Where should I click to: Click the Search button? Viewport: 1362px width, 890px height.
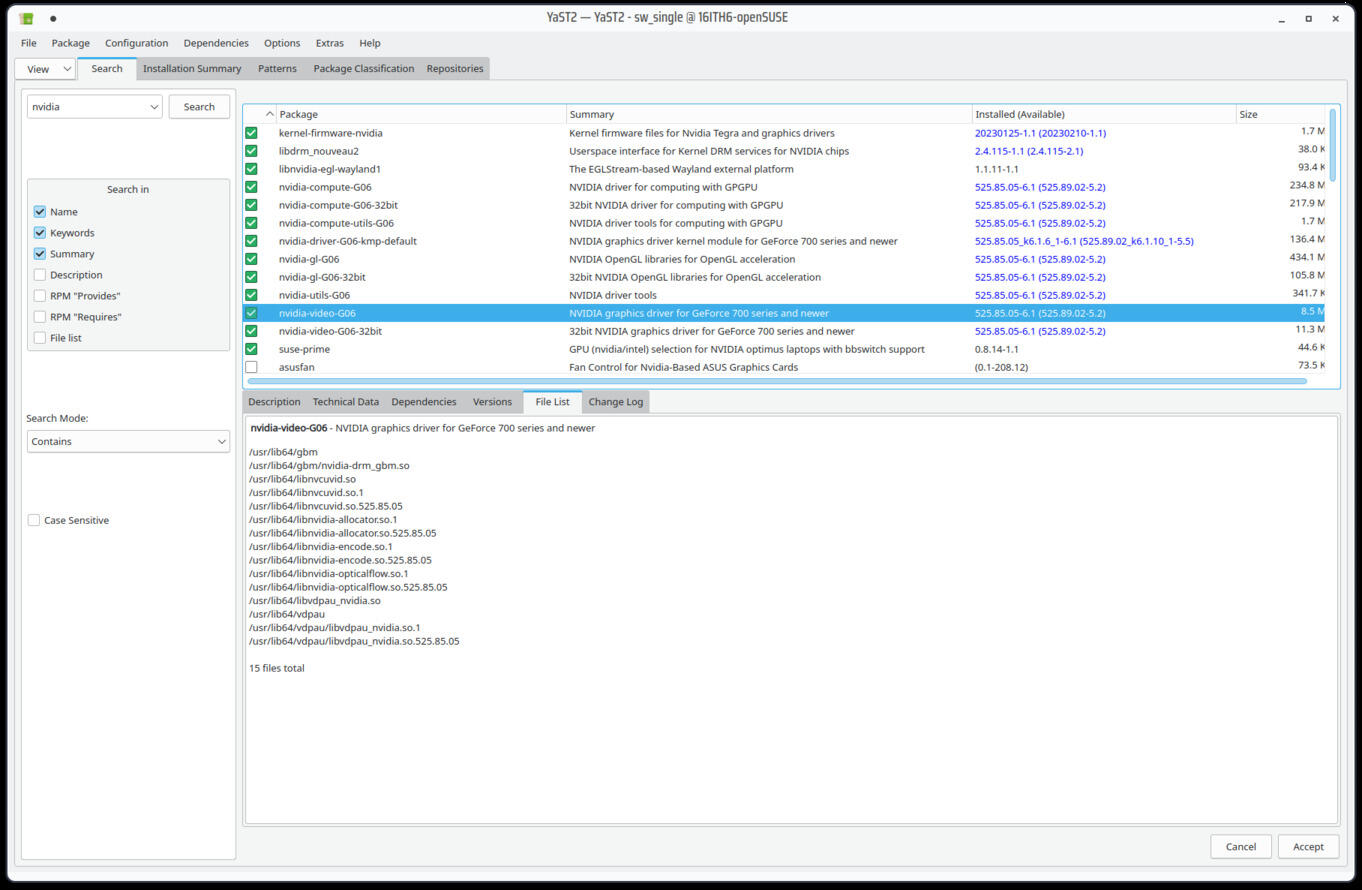(x=199, y=107)
